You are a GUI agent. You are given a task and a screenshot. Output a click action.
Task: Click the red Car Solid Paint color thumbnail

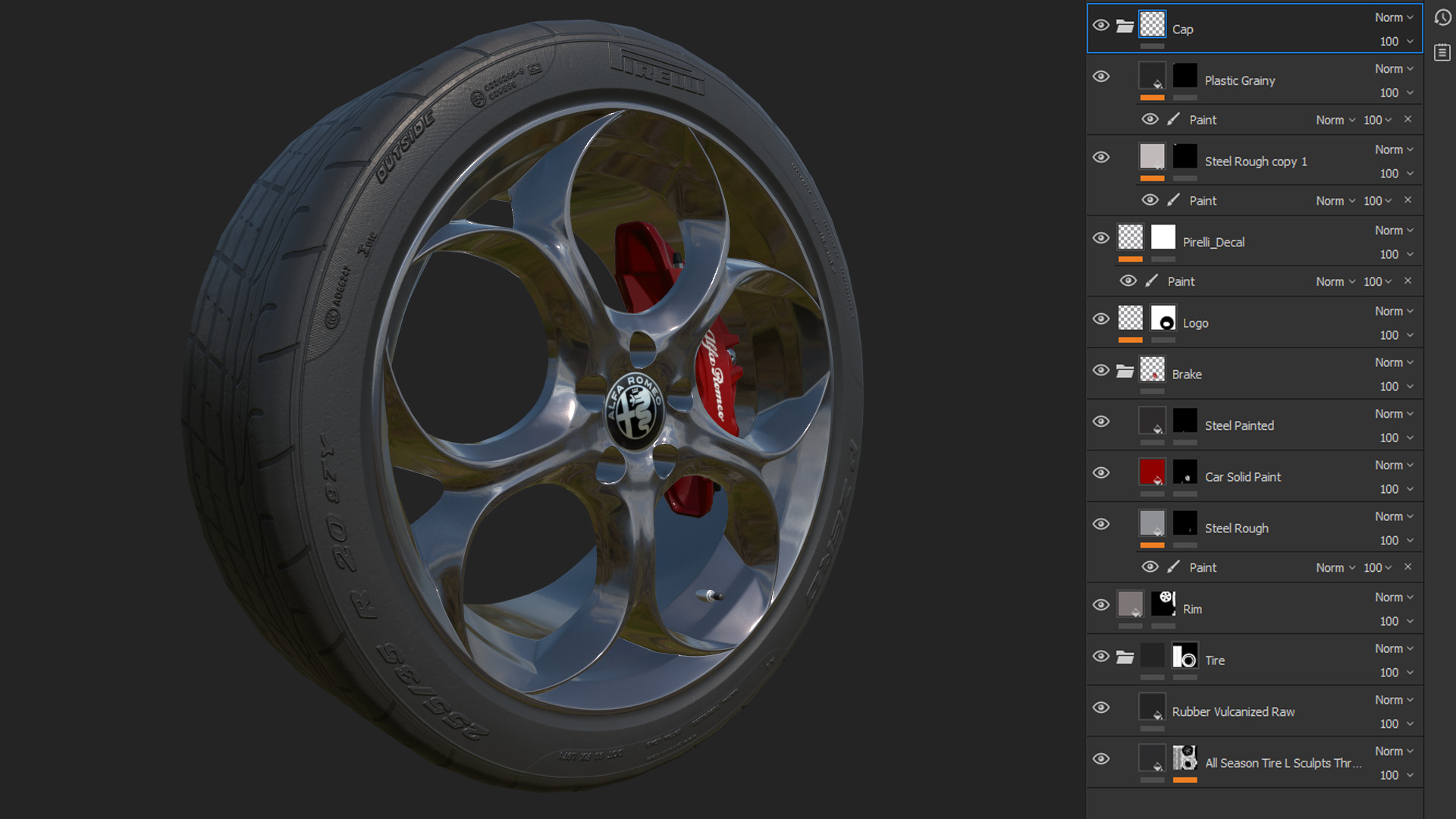[x=1152, y=471]
